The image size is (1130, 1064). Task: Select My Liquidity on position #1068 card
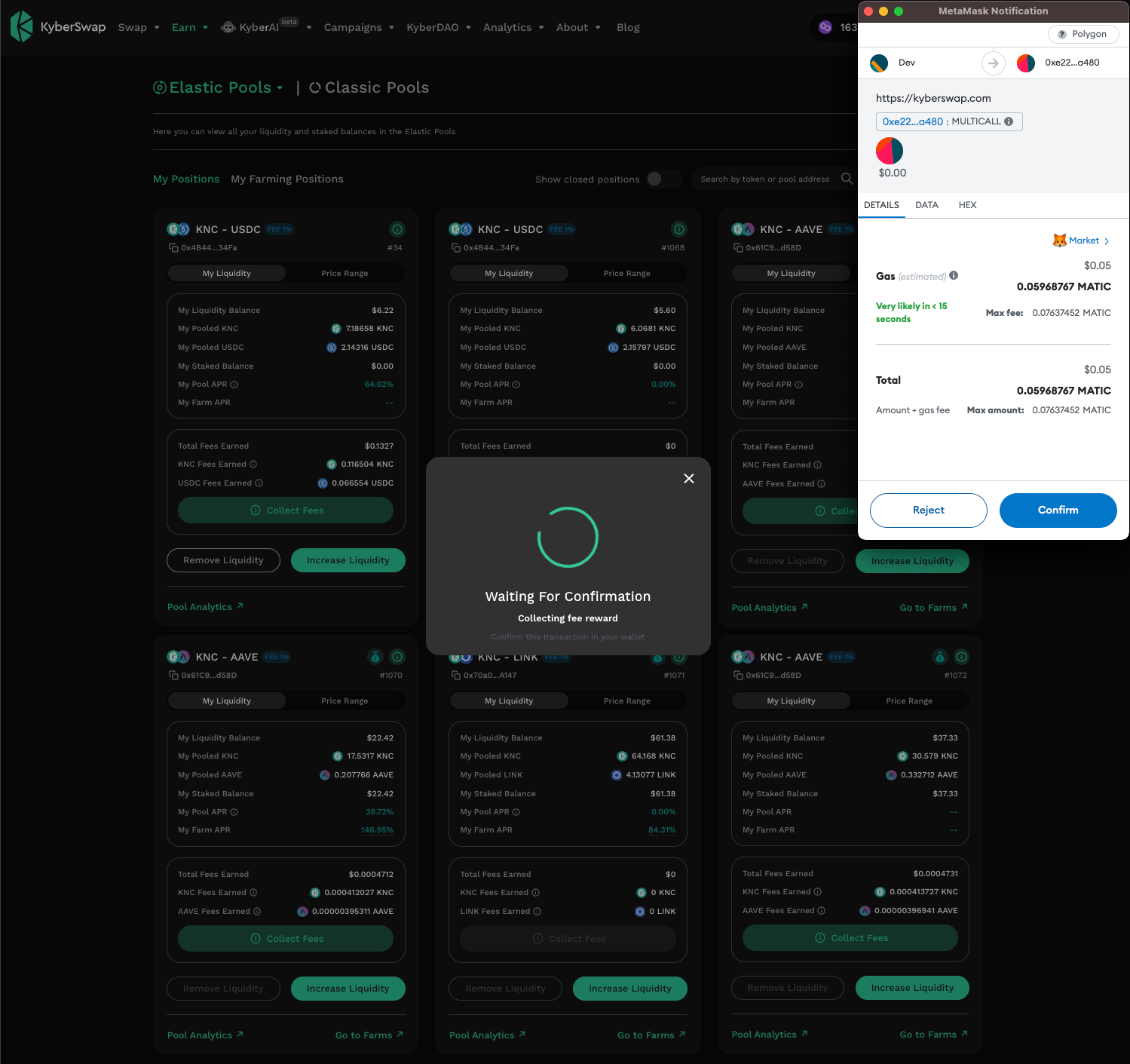[509, 273]
